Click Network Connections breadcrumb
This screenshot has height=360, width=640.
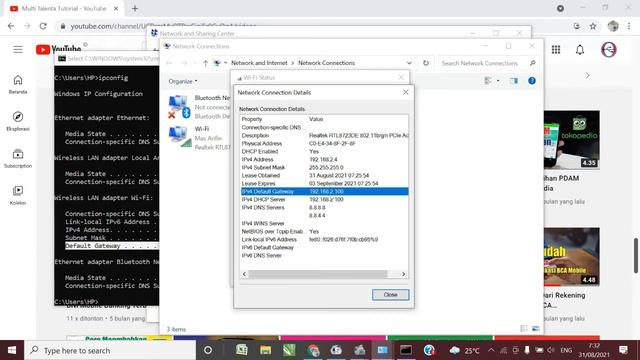pos(326,63)
